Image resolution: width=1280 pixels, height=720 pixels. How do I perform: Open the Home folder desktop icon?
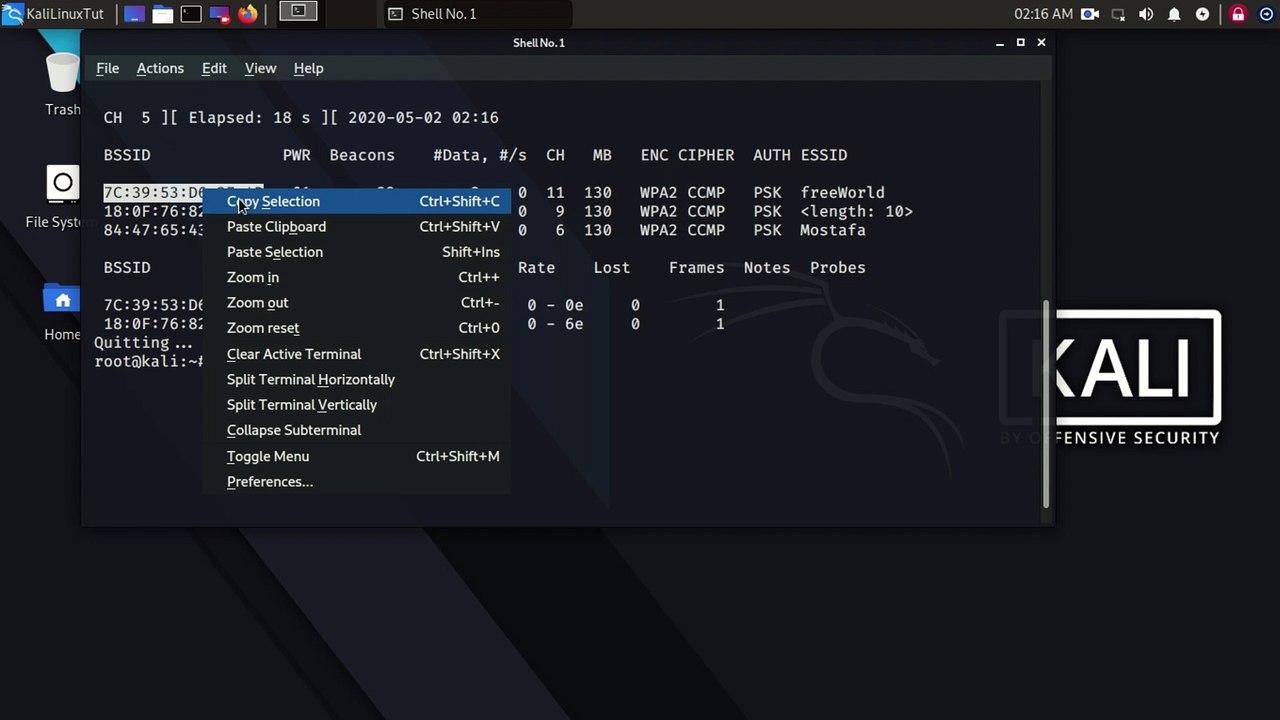(62, 310)
